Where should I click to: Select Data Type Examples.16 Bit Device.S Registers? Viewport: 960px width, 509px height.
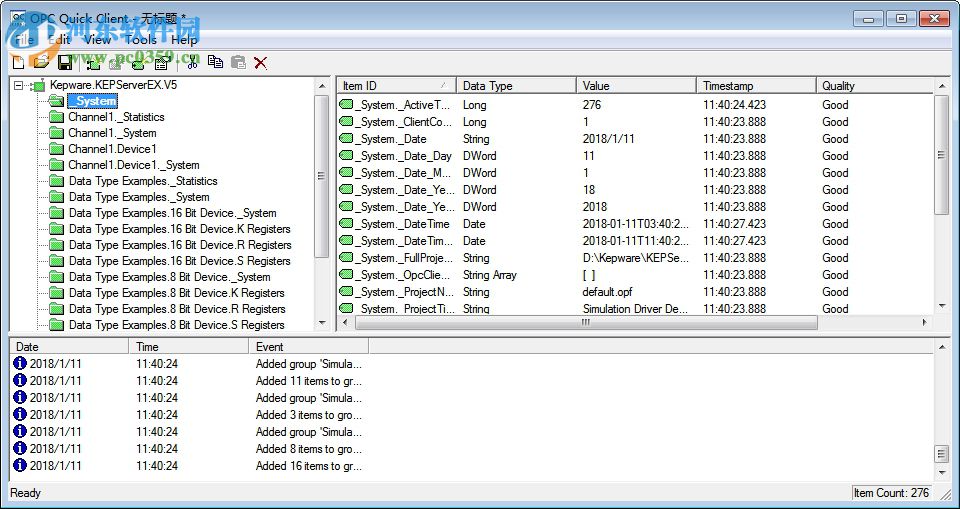(x=179, y=260)
